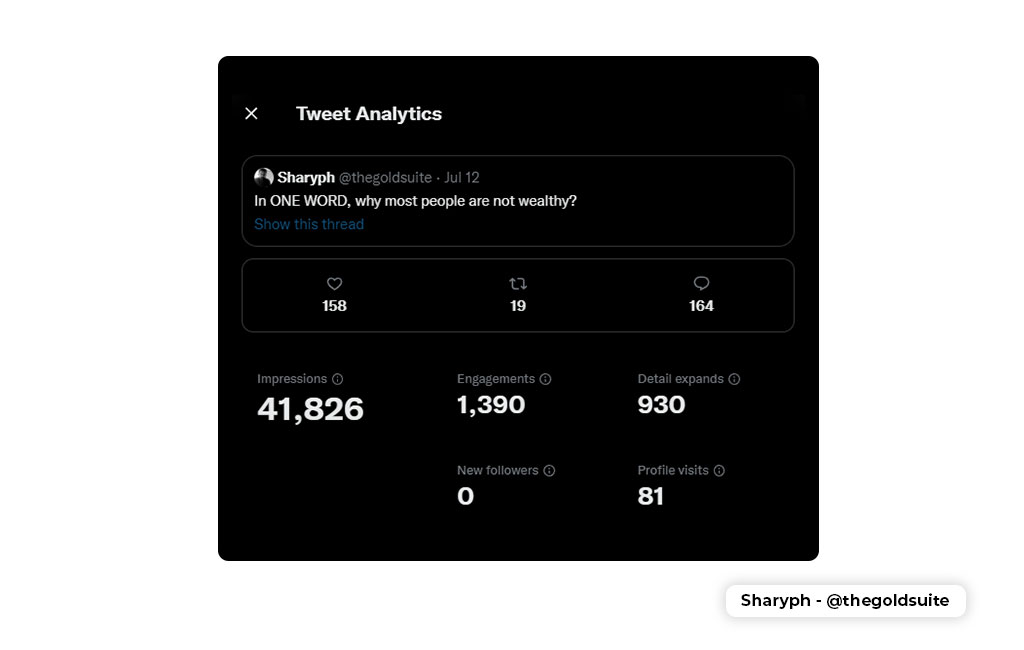Screen dimensions: 1024x650
Task: Click the @thegoldsuite handle in tweet
Action: [385, 178]
